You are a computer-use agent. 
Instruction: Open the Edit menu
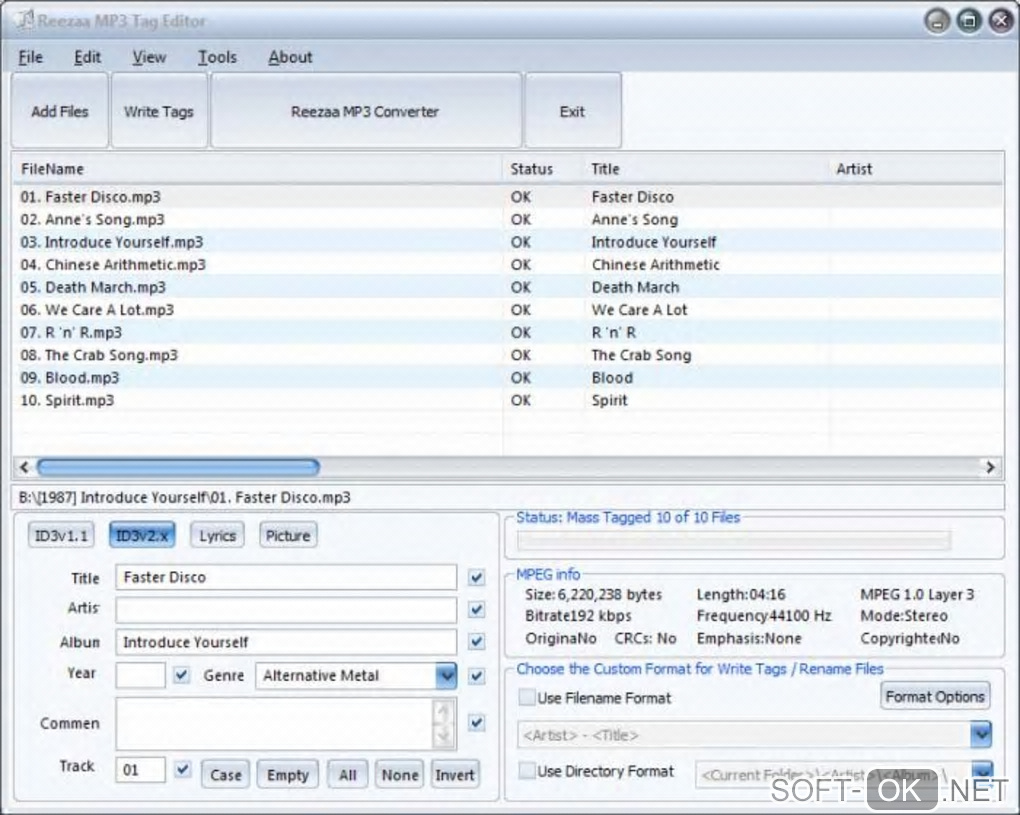pos(87,57)
